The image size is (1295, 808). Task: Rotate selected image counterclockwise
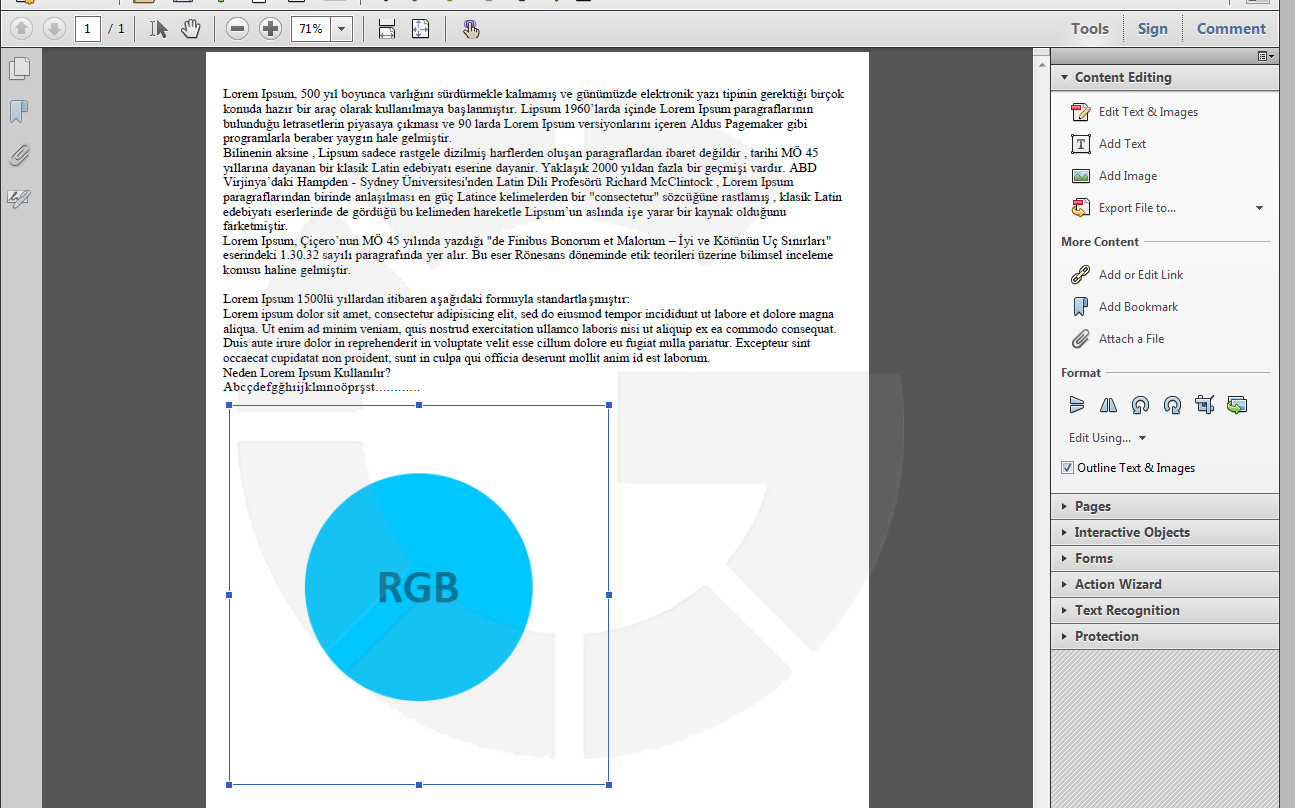click(1140, 405)
